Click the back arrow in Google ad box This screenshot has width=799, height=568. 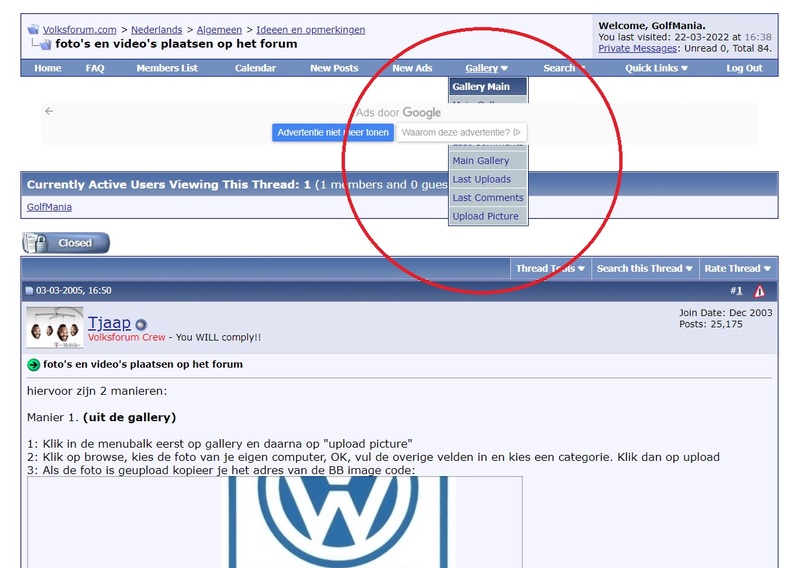click(x=49, y=111)
